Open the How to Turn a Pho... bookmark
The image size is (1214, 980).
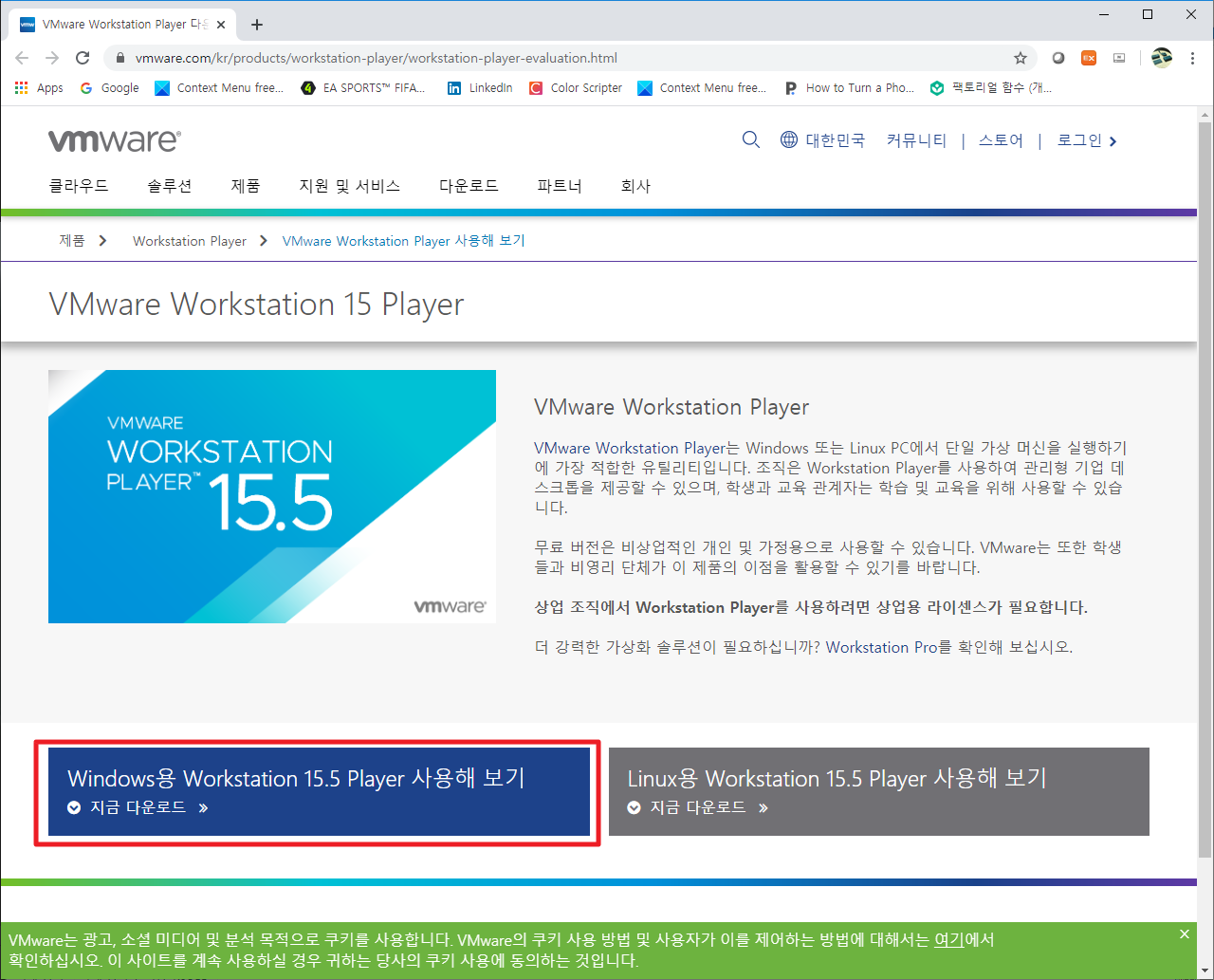pos(850,88)
